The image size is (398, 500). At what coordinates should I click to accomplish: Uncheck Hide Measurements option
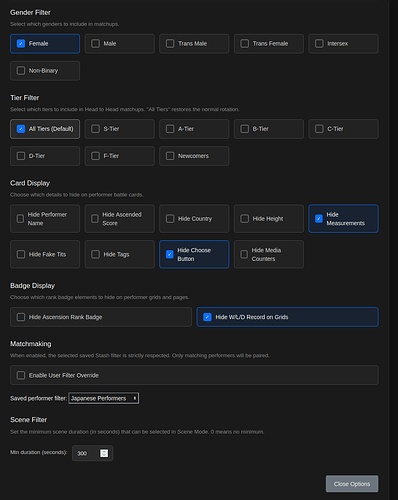319,219
